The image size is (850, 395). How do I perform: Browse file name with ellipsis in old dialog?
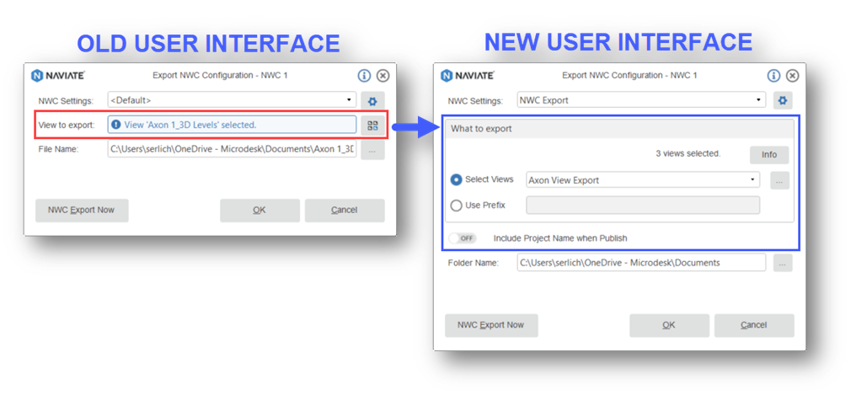click(373, 150)
